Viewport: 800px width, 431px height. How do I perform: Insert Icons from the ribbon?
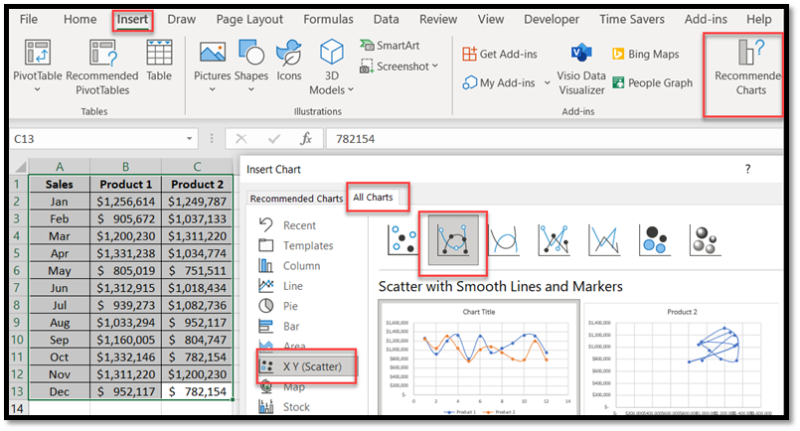(289, 60)
